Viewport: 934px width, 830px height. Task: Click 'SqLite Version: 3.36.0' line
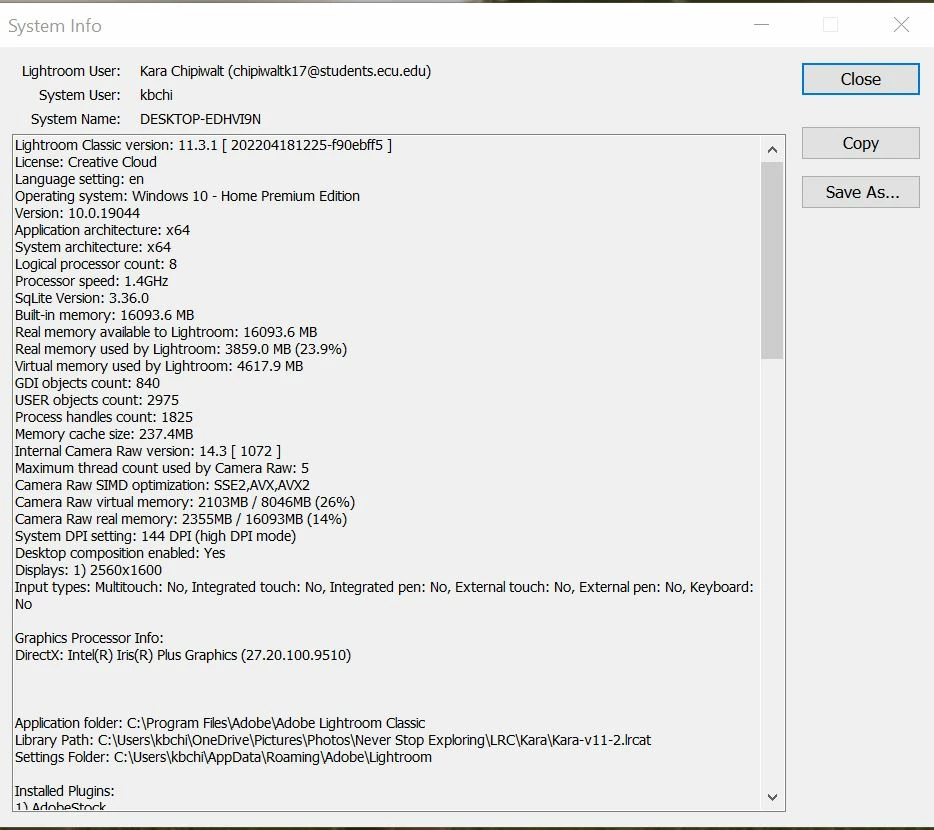82,298
